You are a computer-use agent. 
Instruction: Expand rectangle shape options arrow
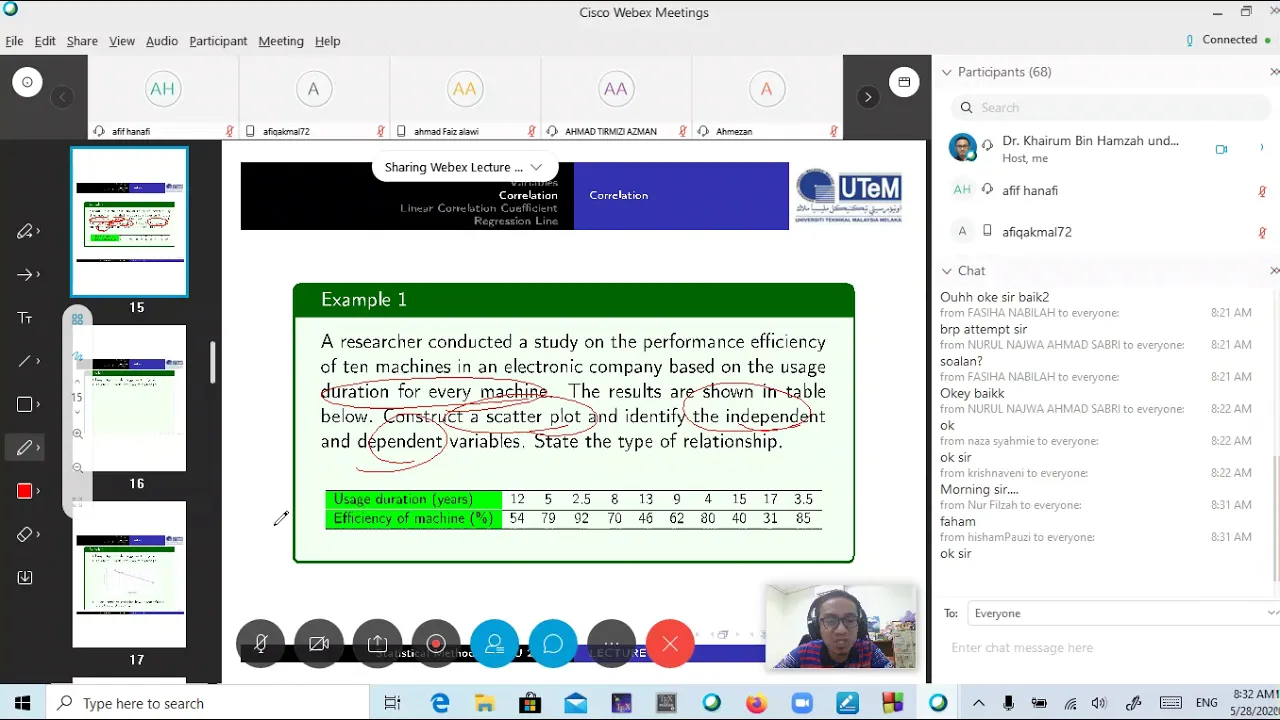[38, 404]
